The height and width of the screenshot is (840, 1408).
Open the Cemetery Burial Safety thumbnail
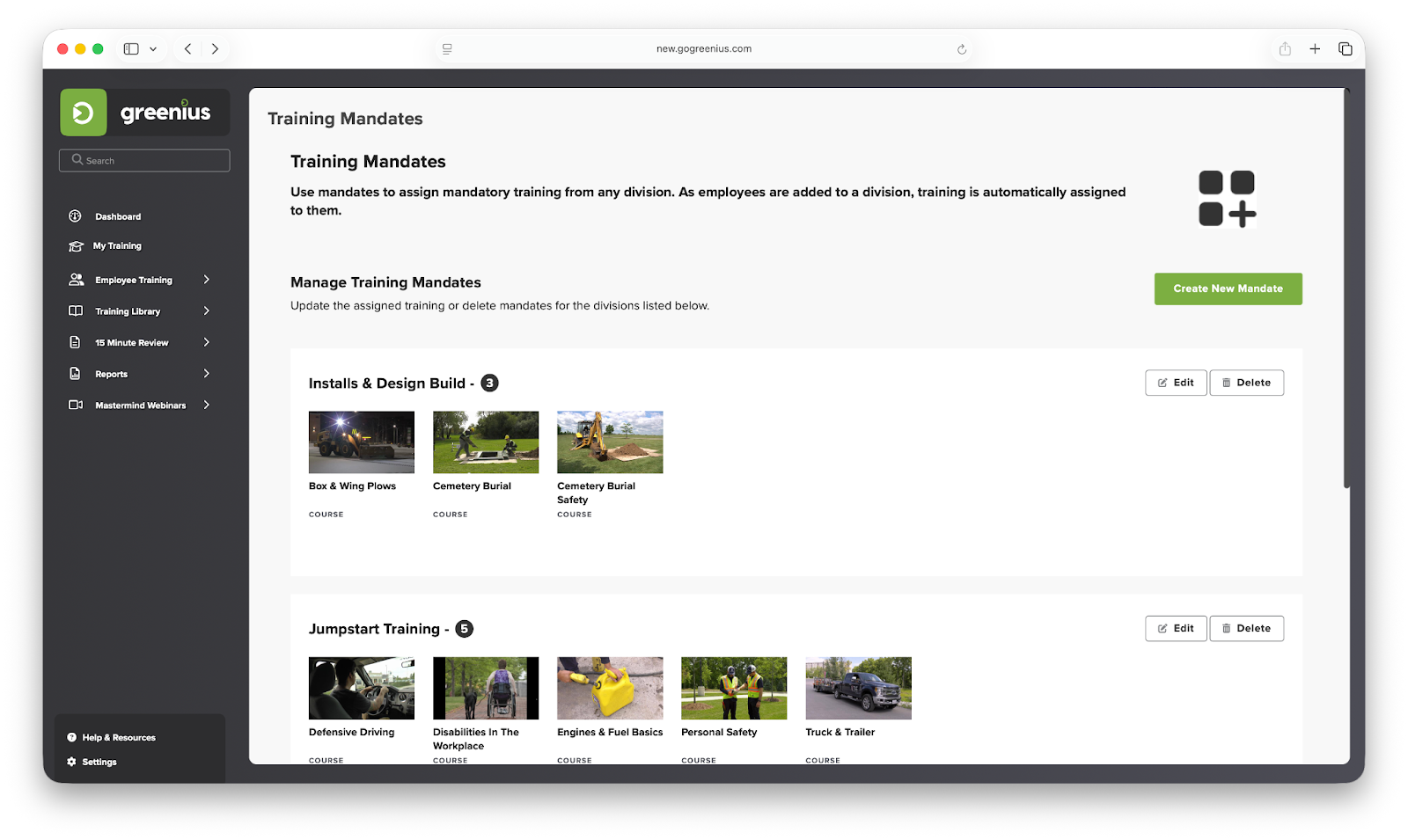pos(610,442)
